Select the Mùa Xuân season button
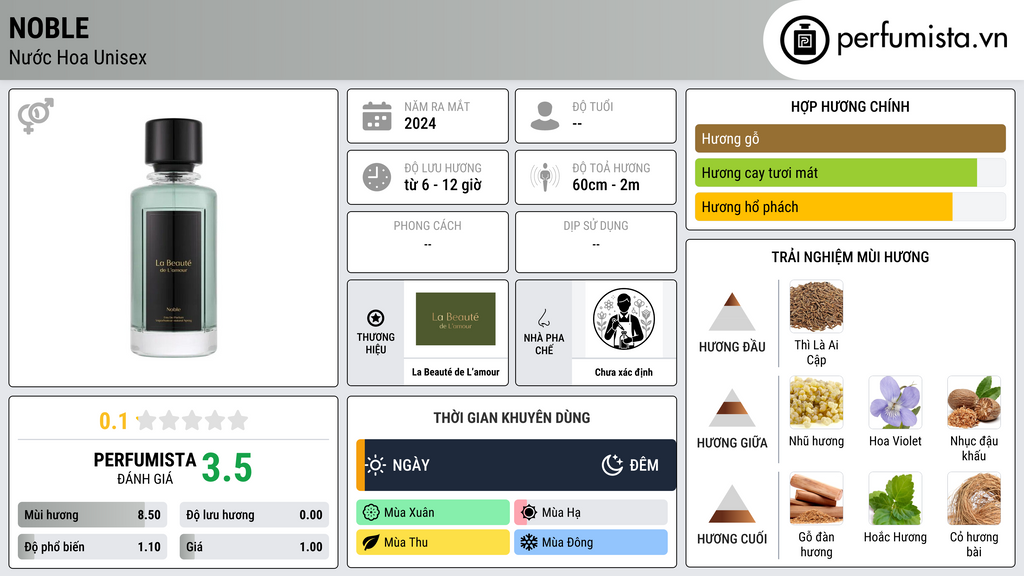Image resolution: width=1024 pixels, height=576 pixels. coord(433,513)
